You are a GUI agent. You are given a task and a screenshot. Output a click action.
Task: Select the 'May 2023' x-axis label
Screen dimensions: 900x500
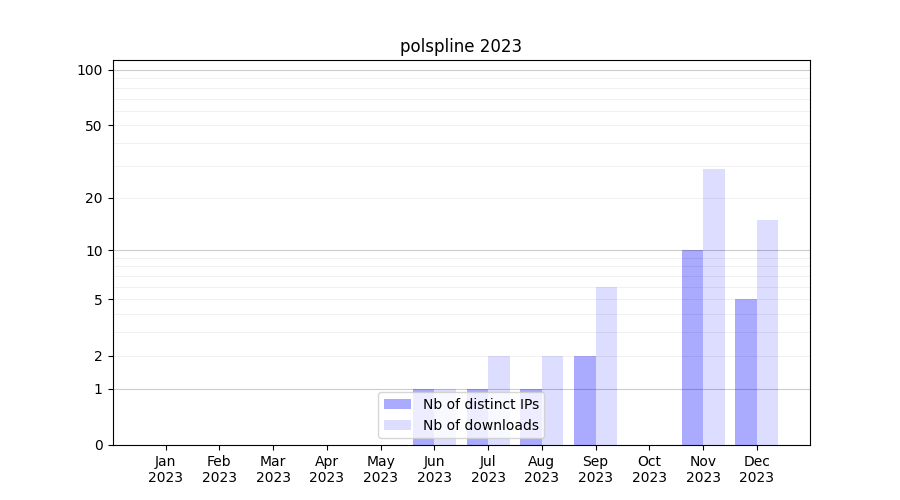(x=381, y=469)
